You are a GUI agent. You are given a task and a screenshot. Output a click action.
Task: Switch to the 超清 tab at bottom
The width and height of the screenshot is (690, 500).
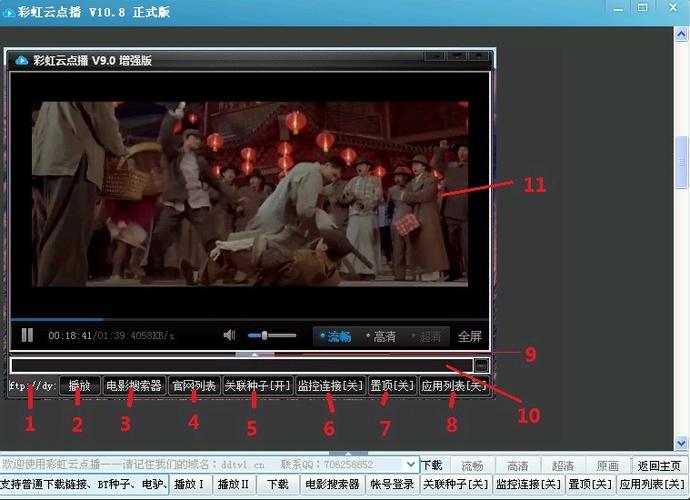[563, 465]
